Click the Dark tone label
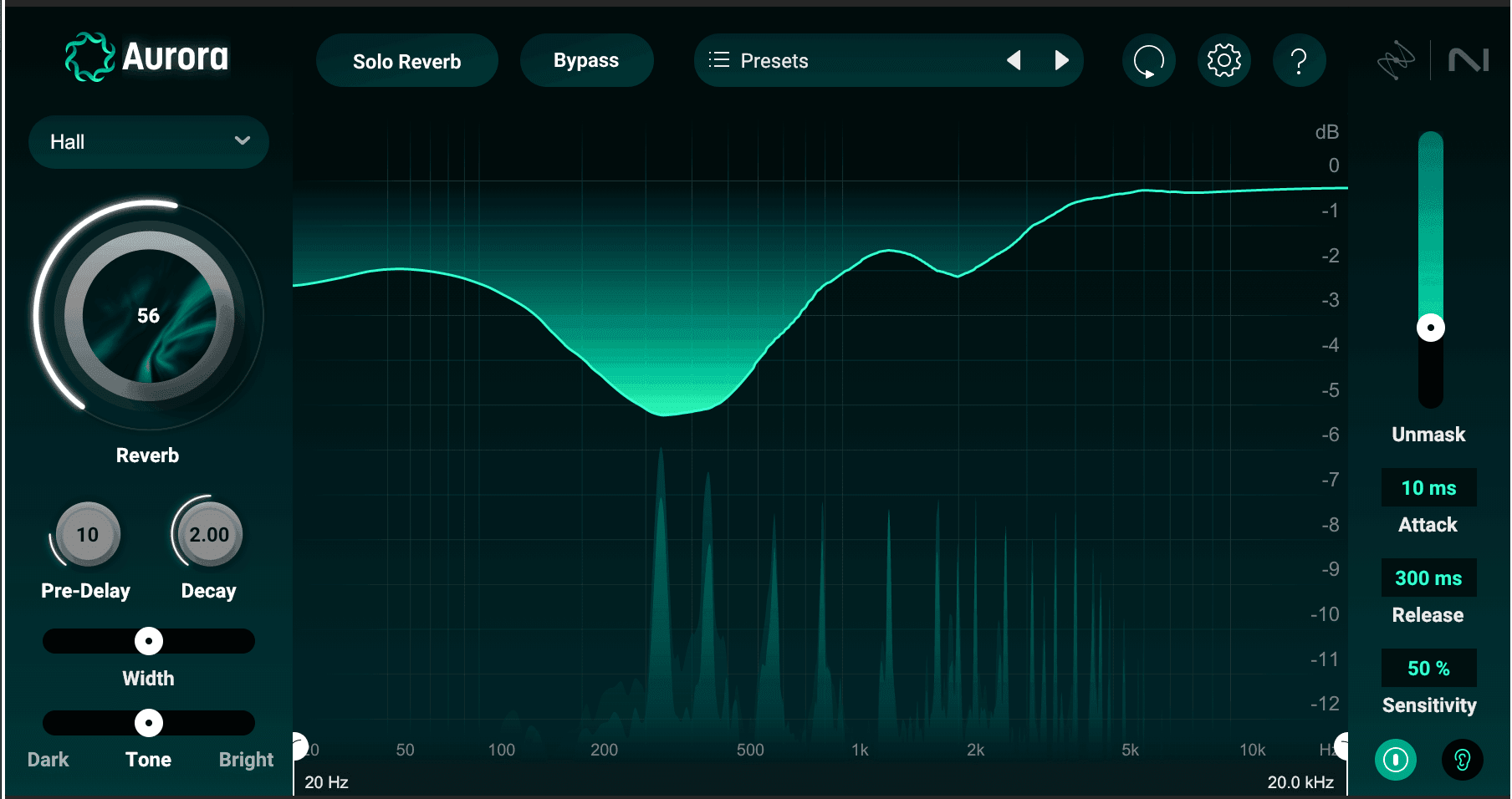Image resolution: width=1512 pixels, height=799 pixels. point(49,760)
